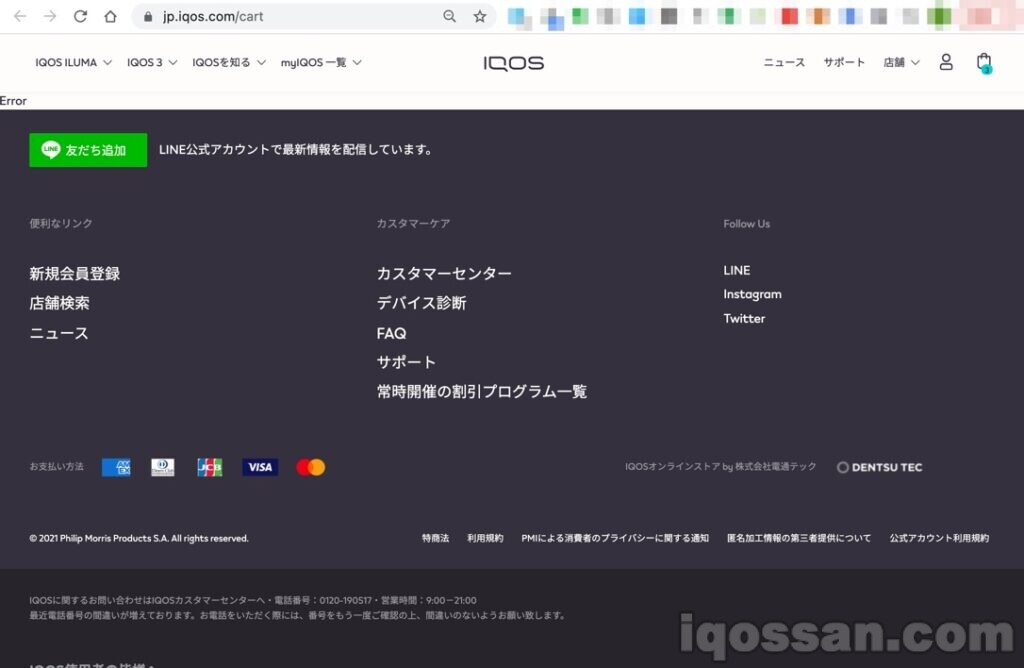Expand the 店舗 dropdown

tap(901, 63)
